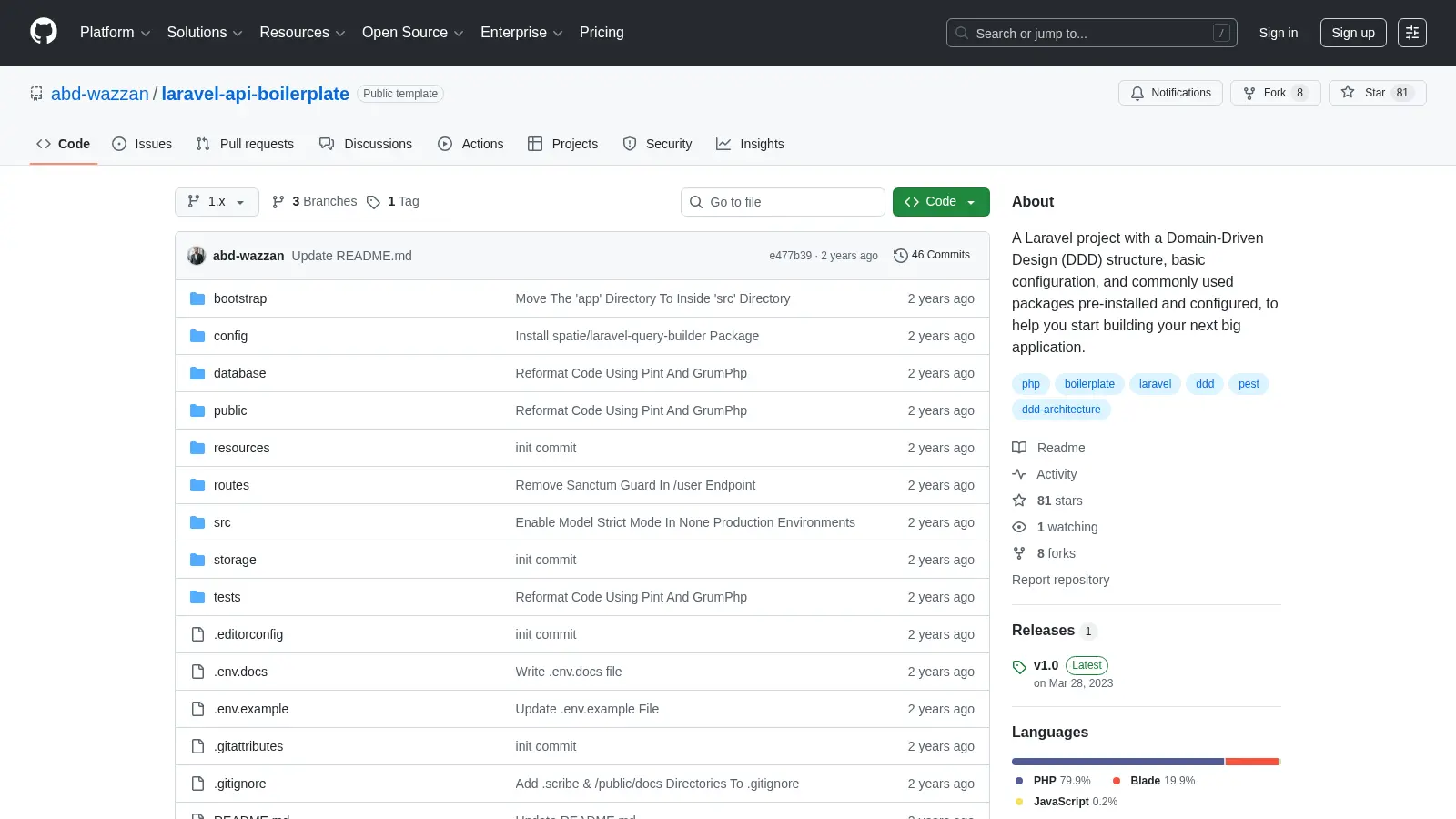Click the .editorconfig file icon
This screenshot has width=1456, height=819.
pyautogui.click(x=197, y=634)
